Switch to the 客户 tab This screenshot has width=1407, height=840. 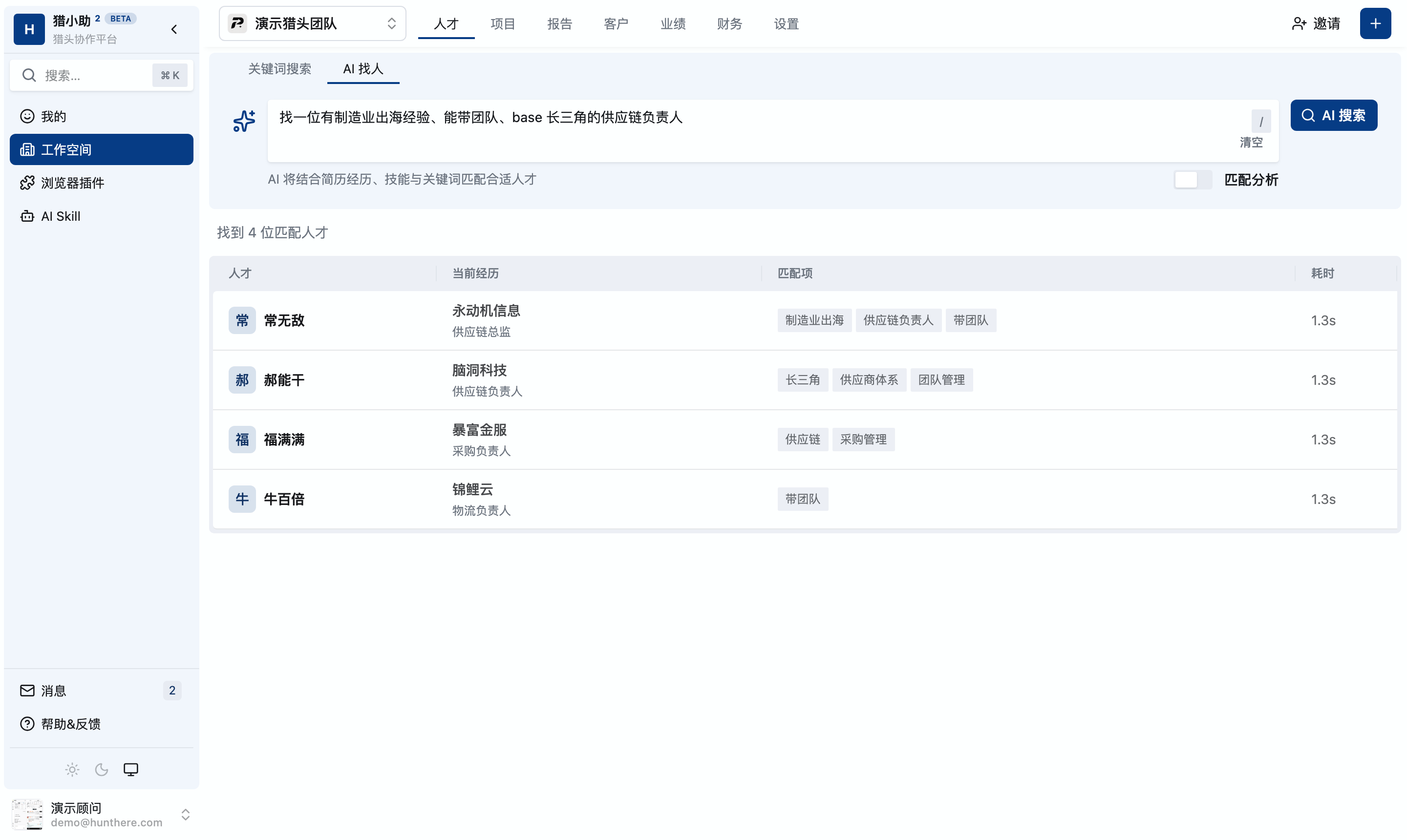[x=616, y=24]
